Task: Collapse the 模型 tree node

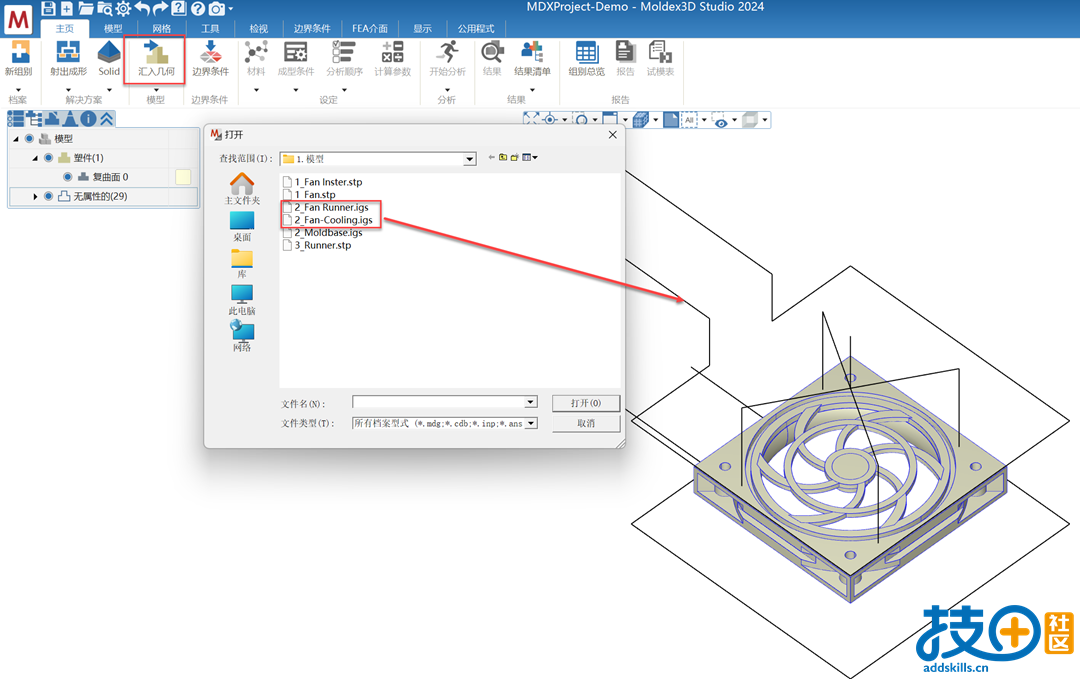Action: (x=16, y=138)
